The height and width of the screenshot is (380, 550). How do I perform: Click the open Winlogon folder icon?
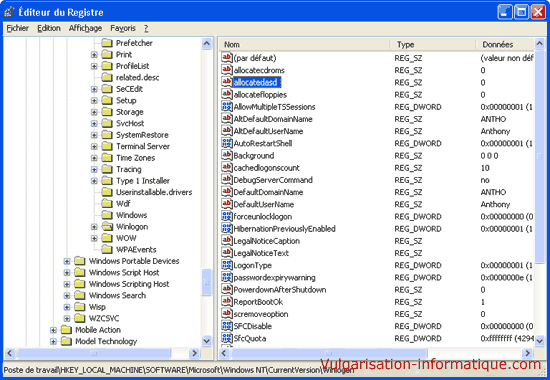(x=107, y=226)
